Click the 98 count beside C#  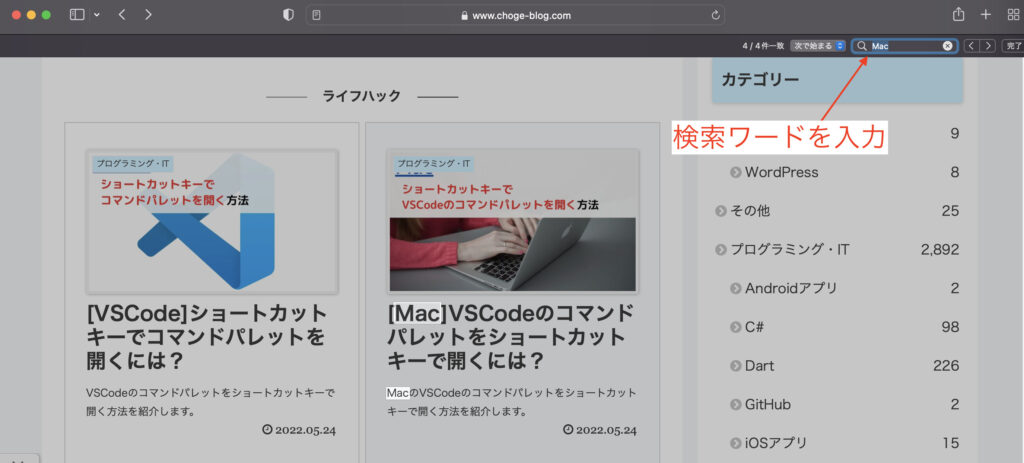(x=950, y=327)
